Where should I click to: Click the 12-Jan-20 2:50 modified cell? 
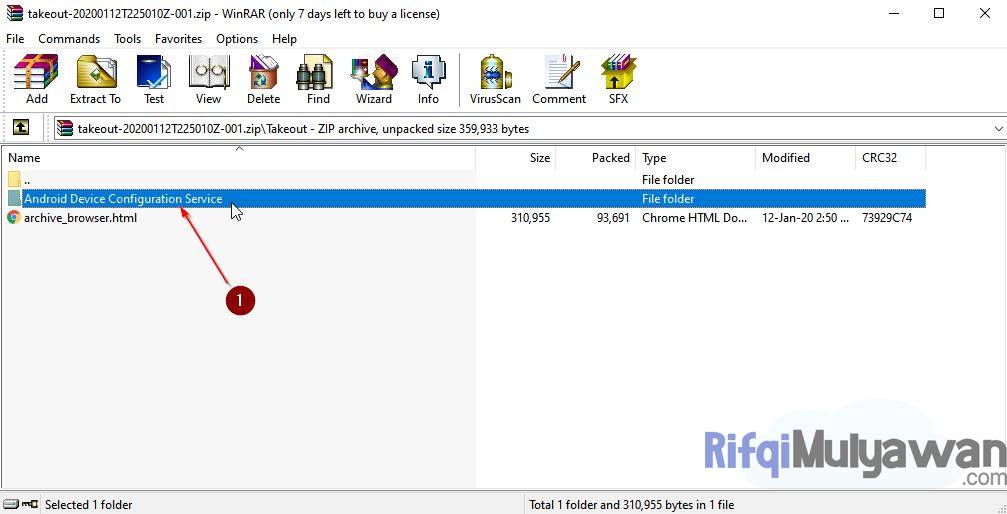coord(805,218)
